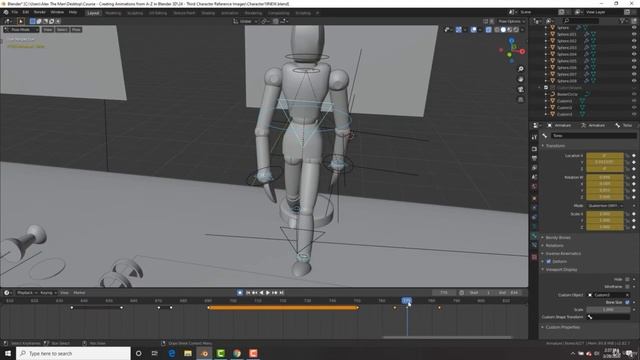Viewport: 640px width, 360px height.
Task: Open the Object properties tab
Action: tap(534, 198)
